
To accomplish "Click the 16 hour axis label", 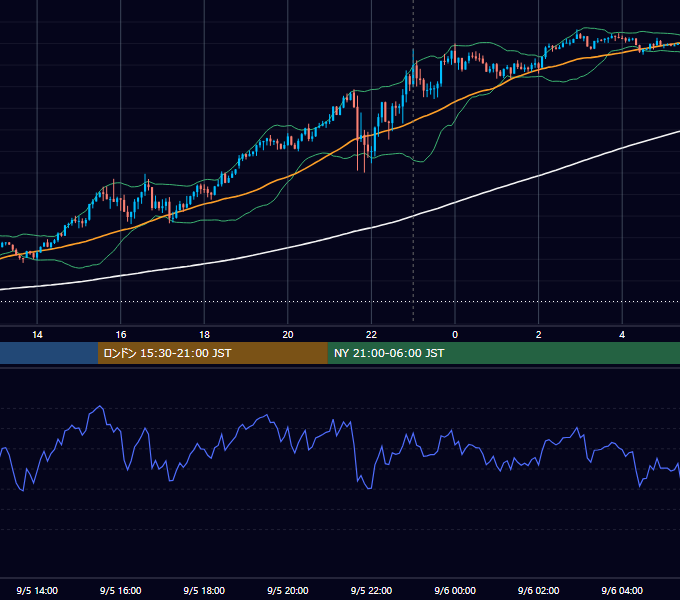I will click(121, 335).
